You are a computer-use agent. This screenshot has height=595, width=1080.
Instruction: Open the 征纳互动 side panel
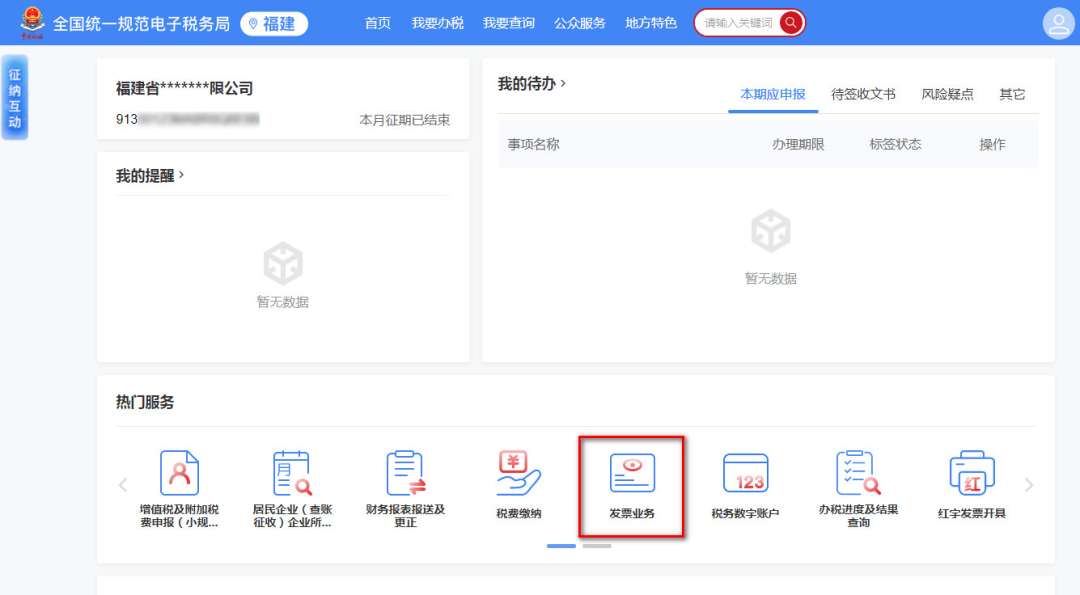coord(15,98)
